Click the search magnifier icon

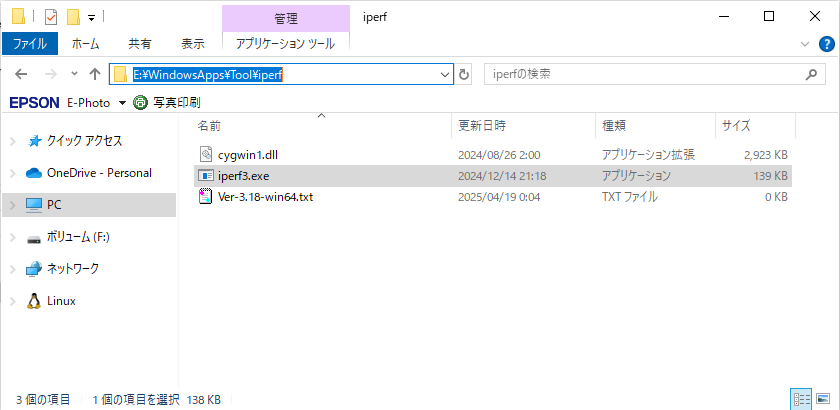(813, 75)
